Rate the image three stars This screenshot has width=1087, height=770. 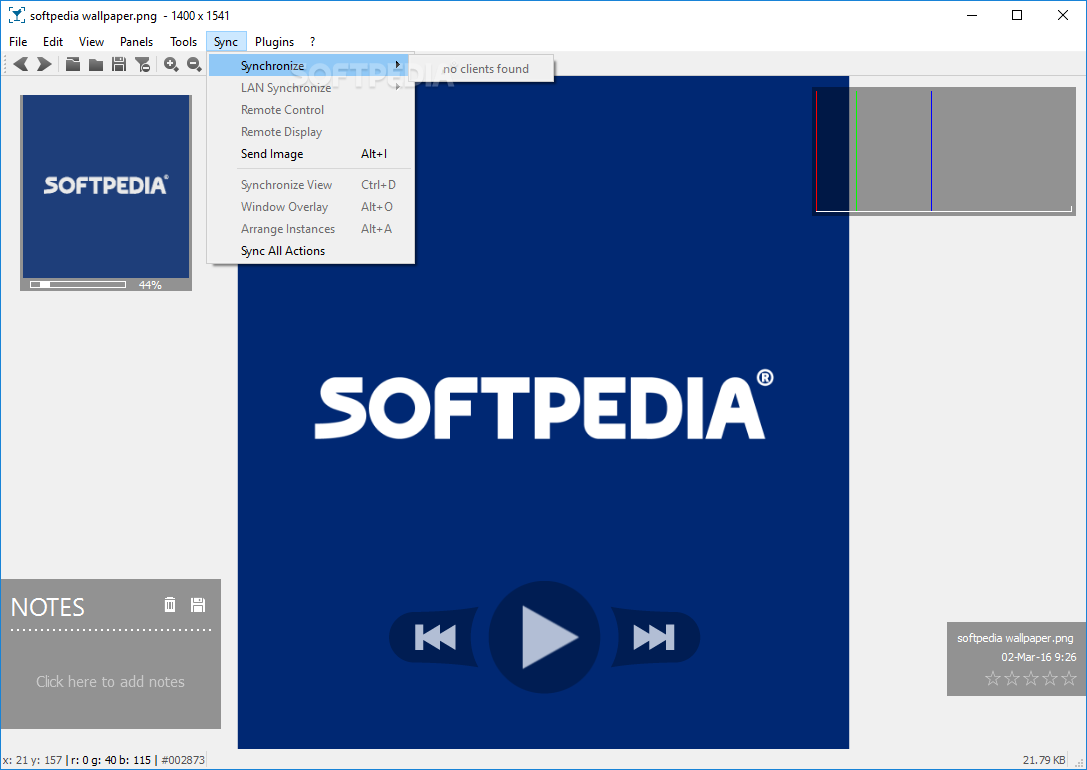click(x=1031, y=678)
